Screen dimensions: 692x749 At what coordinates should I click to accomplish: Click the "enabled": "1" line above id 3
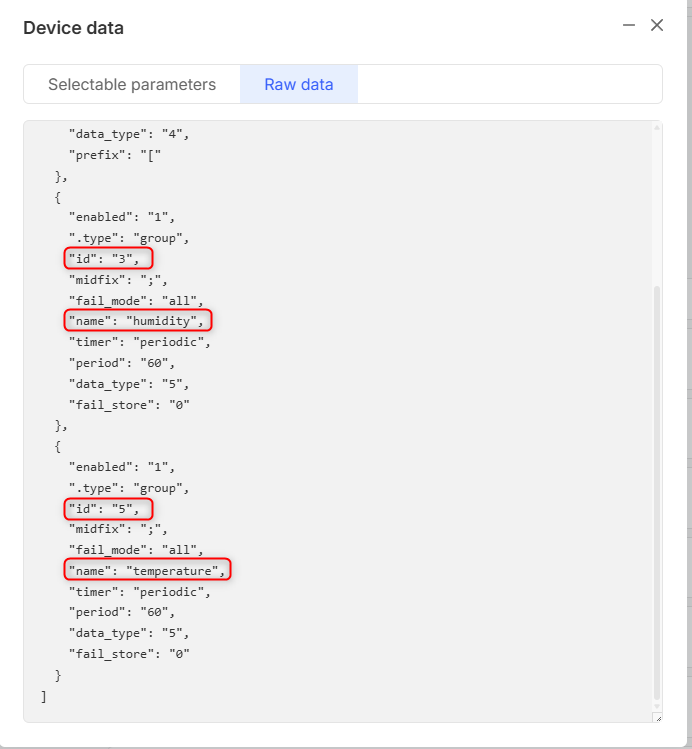pyautogui.click(x=121, y=216)
